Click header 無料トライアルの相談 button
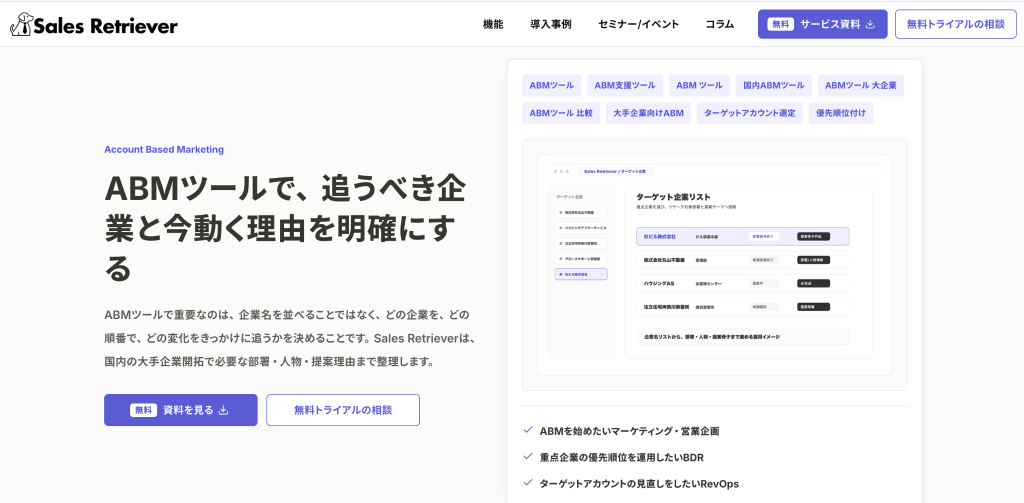Viewport: 1024px width, 503px height. pos(955,24)
